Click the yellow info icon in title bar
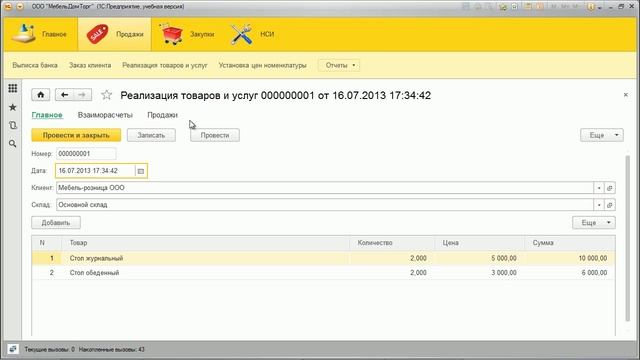Viewport: 640px width, 360px height. (591, 7)
